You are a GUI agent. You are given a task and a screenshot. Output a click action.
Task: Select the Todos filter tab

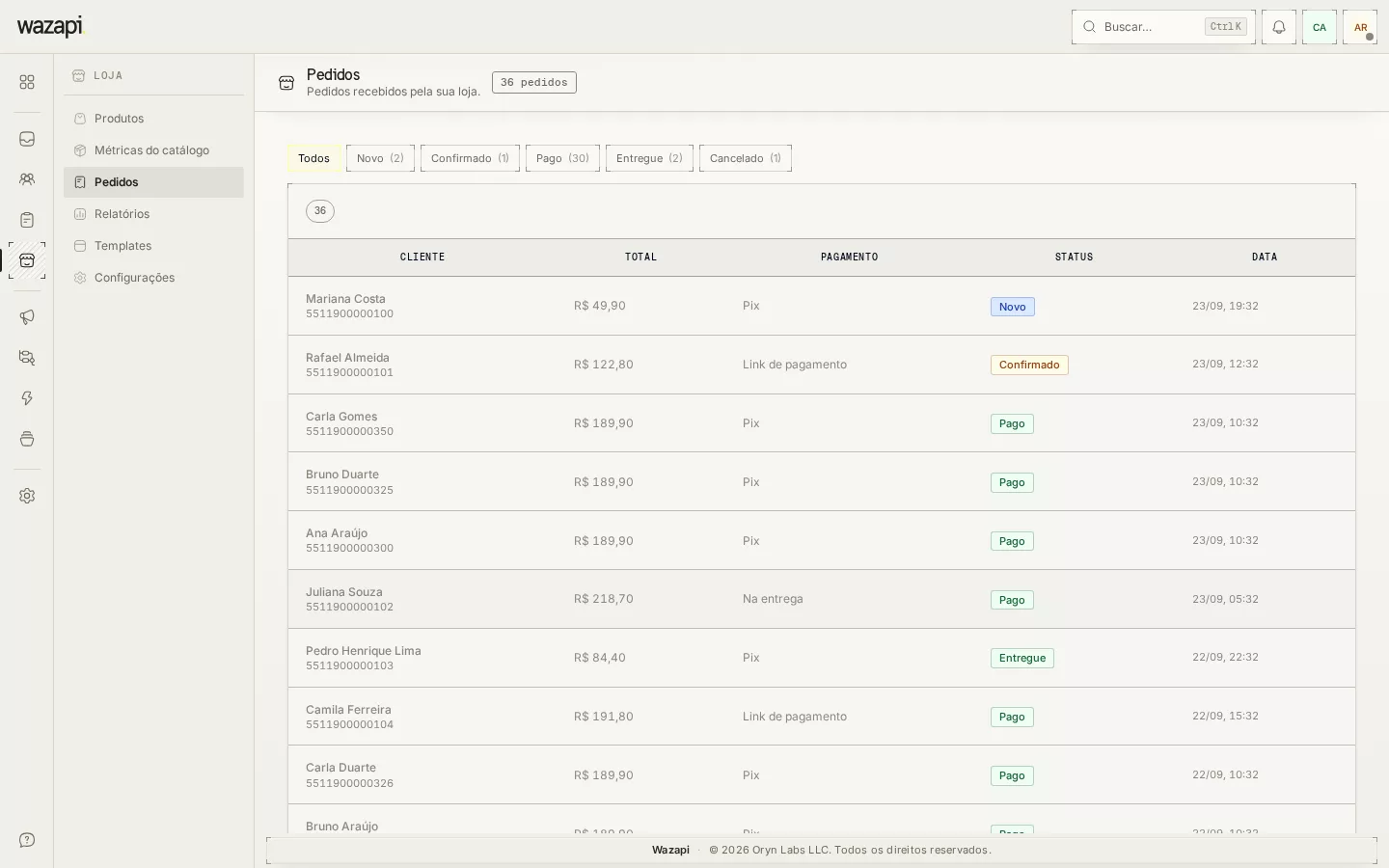[x=313, y=158]
